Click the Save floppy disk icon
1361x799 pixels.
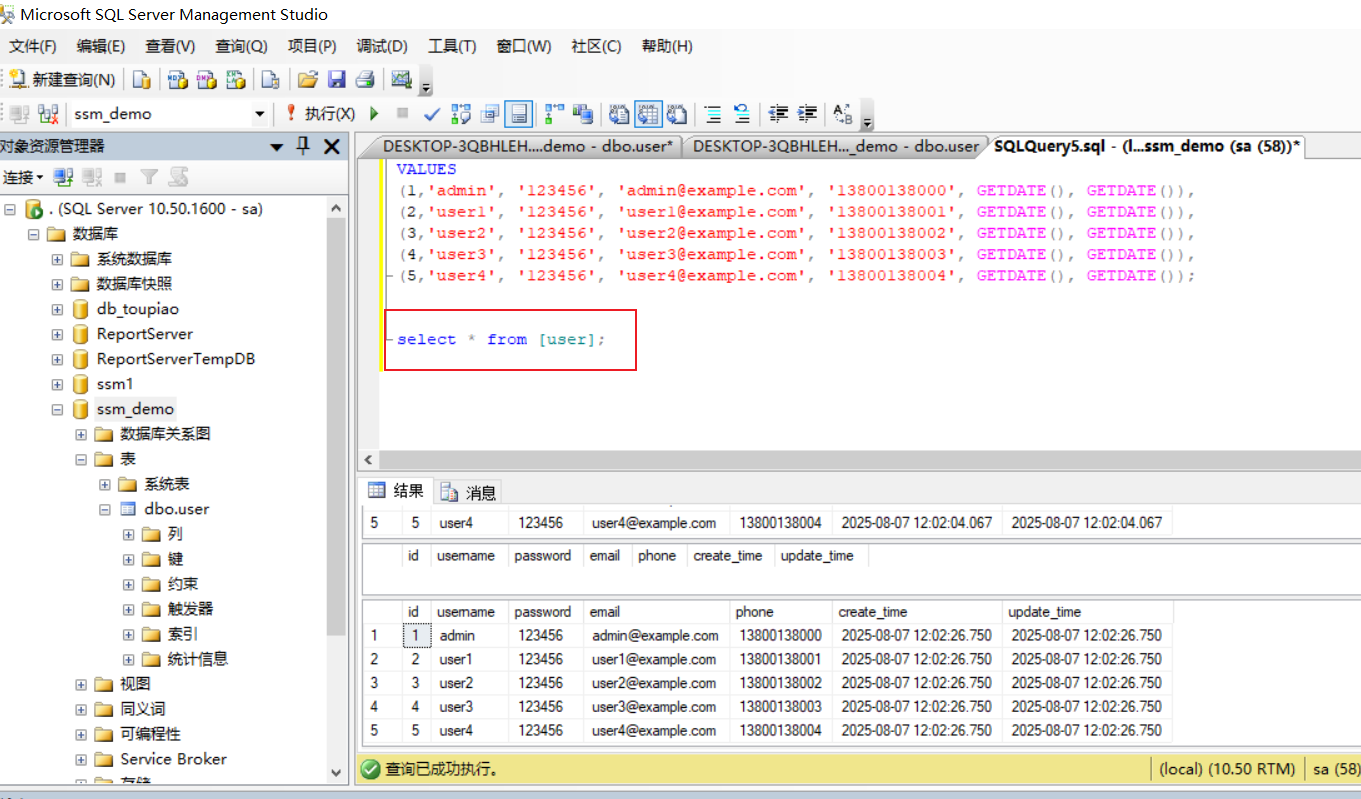(x=337, y=80)
